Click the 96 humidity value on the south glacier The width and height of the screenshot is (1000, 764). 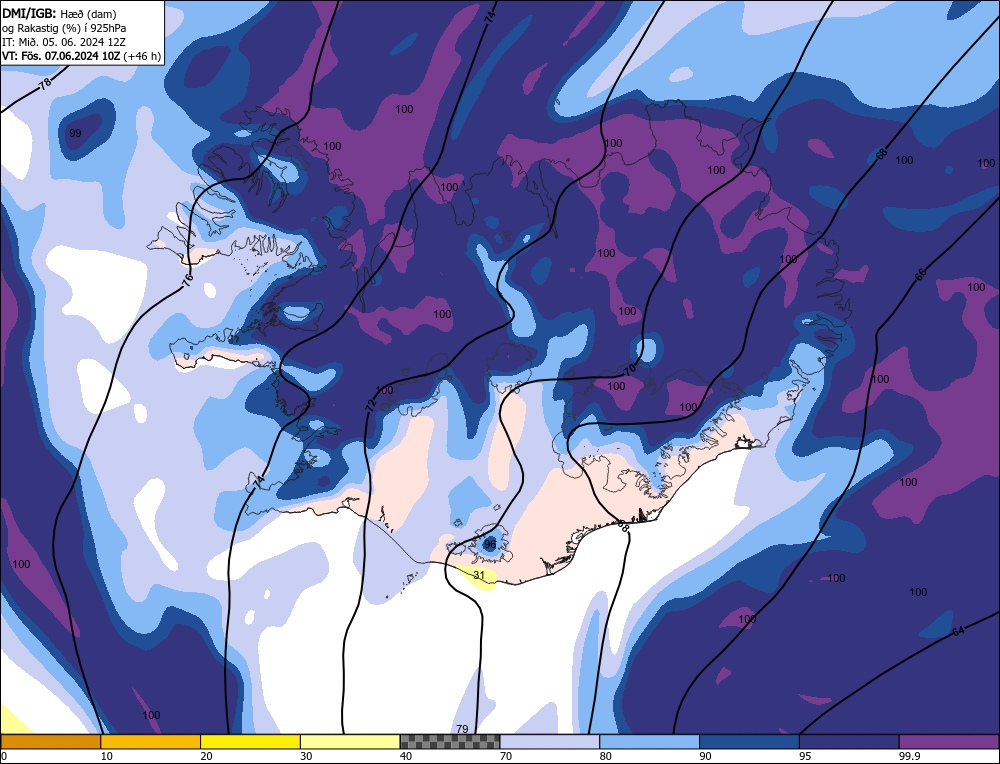490,544
